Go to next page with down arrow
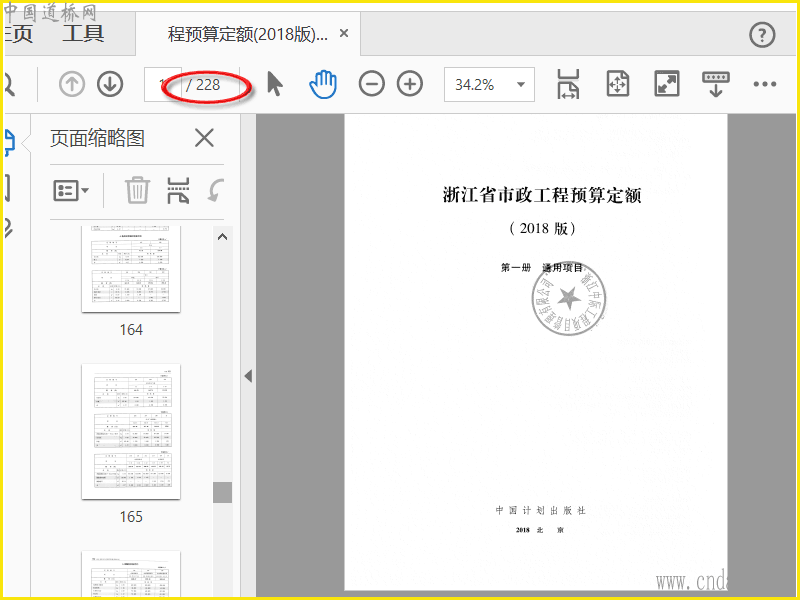Screen dimensions: 800x600 (x=110, y=84)
